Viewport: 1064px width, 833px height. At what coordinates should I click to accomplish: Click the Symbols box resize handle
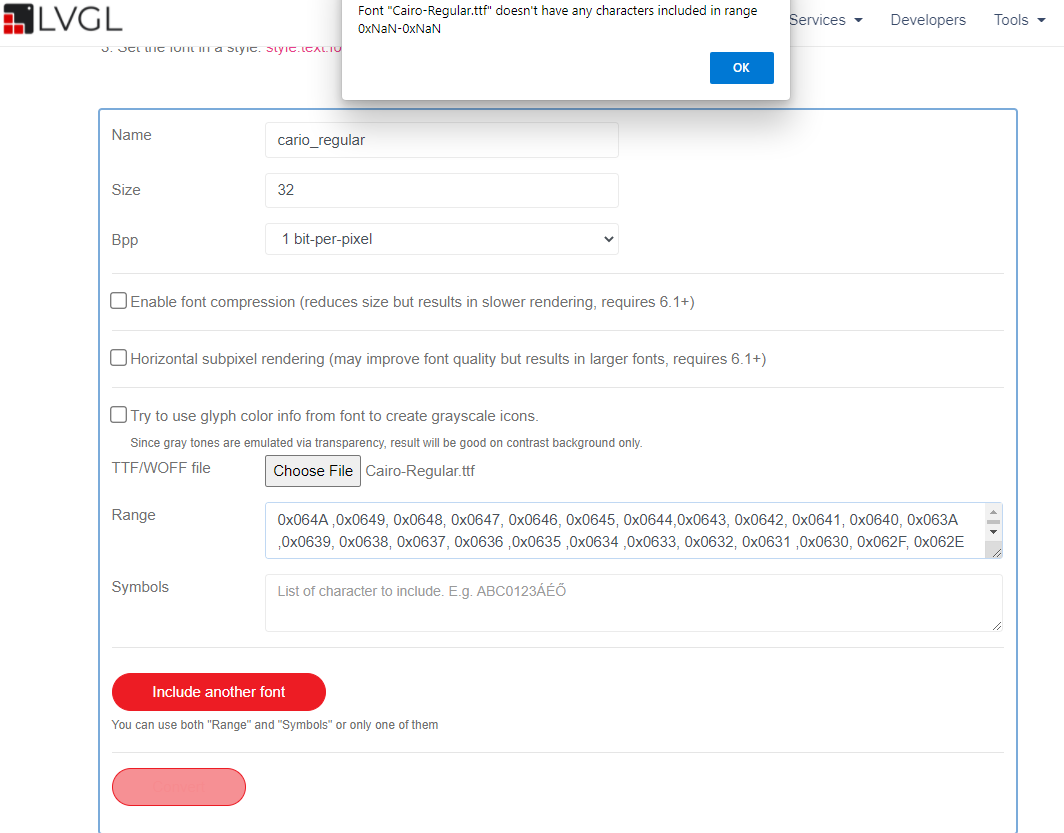[x=996, y=625]
